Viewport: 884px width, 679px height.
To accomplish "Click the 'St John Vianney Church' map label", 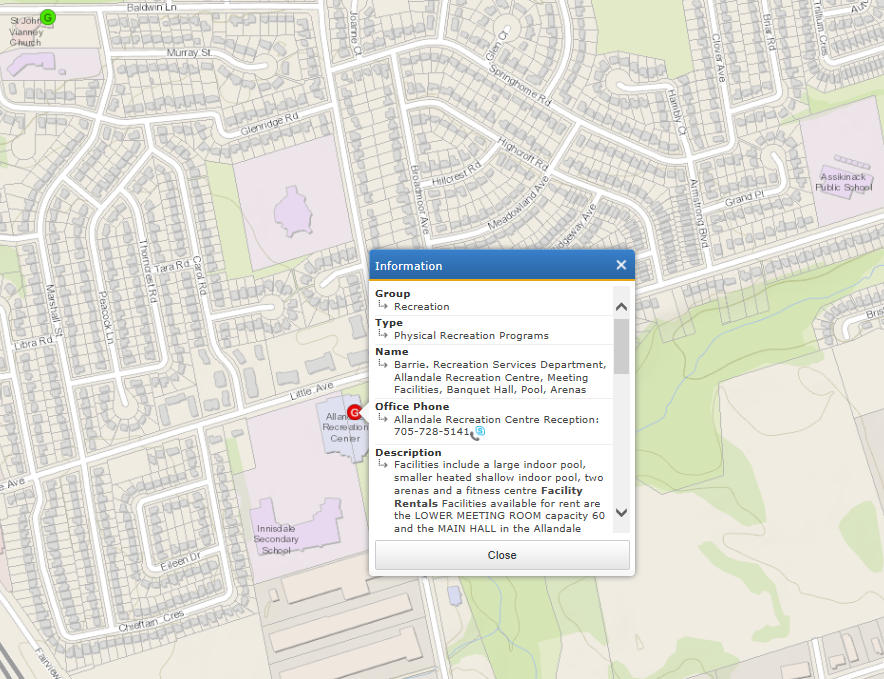I will pyautogui.click(x=26, y=32).
